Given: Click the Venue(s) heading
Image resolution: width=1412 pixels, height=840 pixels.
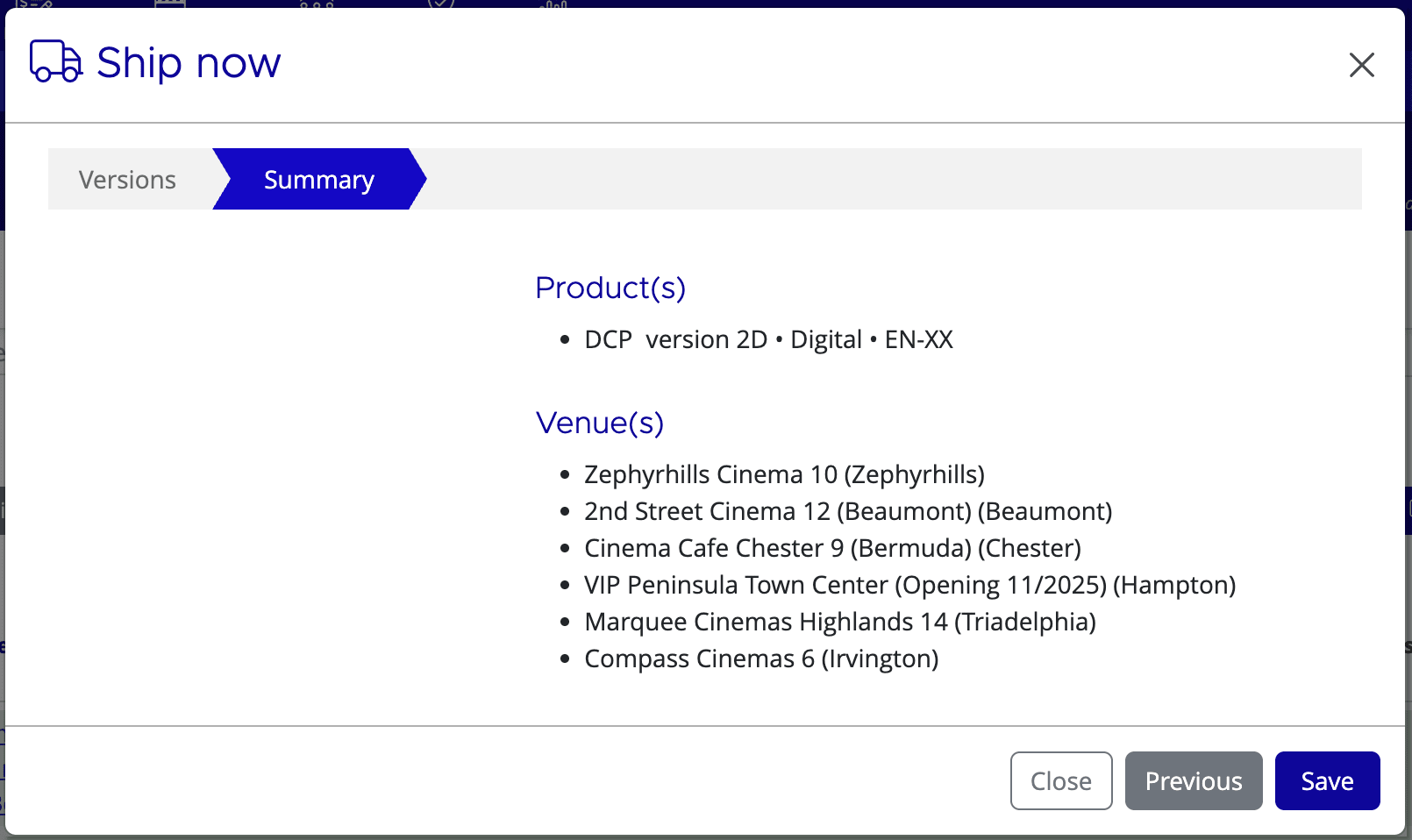Looking at the screenshot, I should pos(600,423).
